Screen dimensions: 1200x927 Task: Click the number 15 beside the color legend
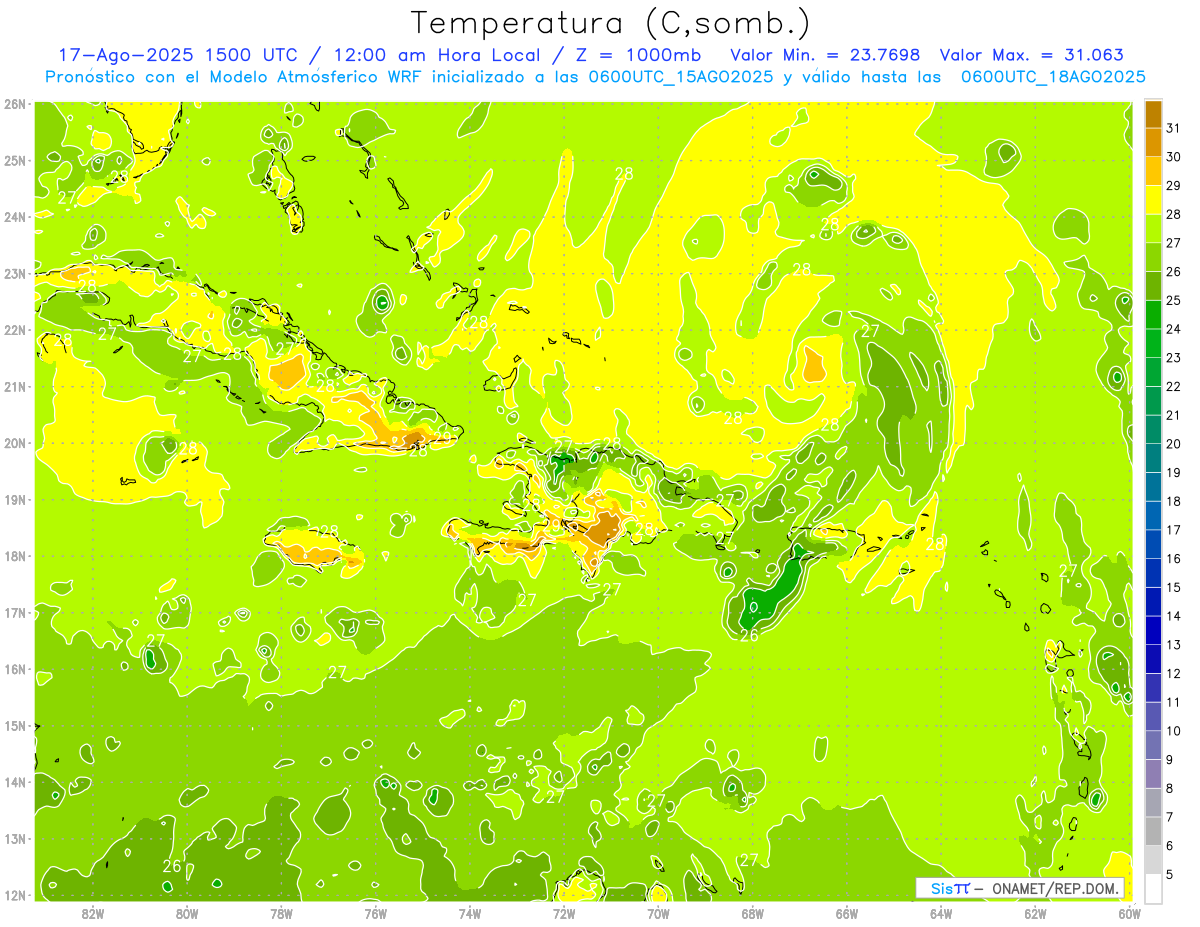click(1174, 587)
